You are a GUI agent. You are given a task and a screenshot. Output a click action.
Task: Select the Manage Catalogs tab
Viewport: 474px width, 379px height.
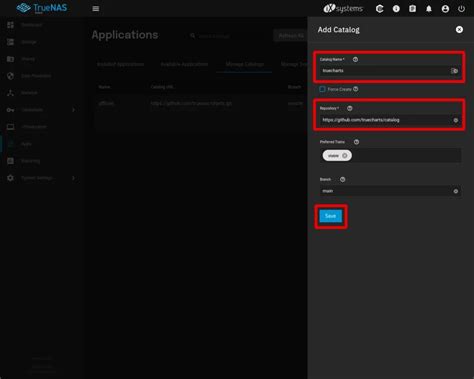[245, 64]
